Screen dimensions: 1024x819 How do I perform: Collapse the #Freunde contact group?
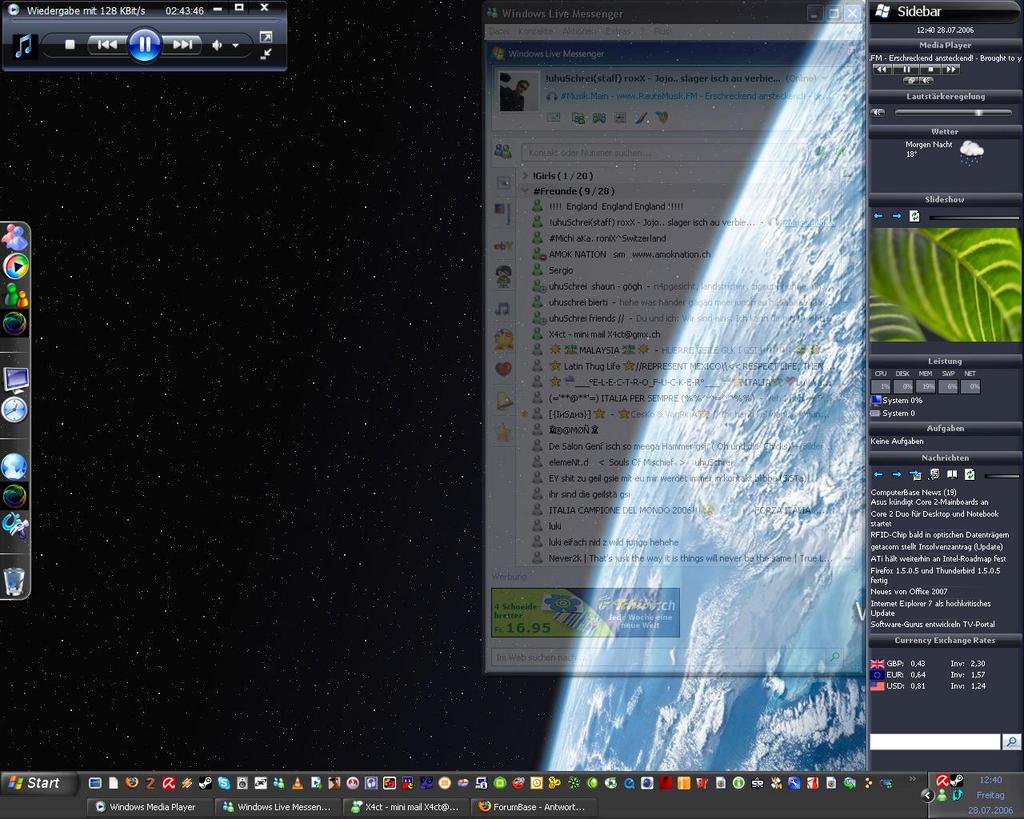tap(525, 191)
